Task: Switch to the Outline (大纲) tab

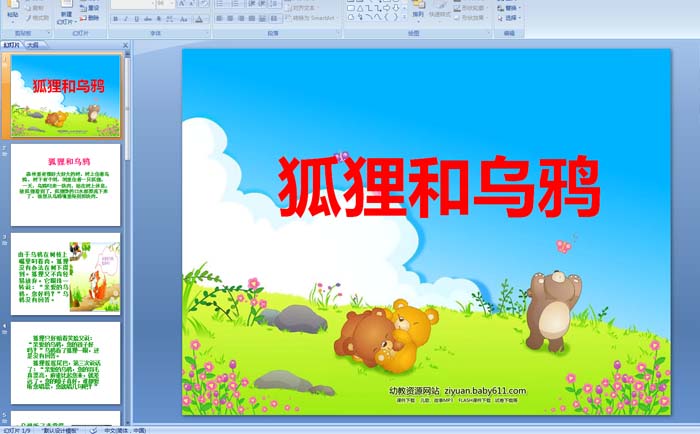Action: coord(33,45)
